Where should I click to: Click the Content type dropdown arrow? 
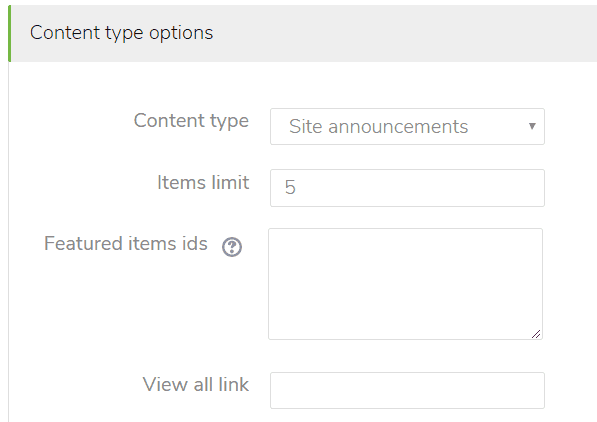532,126
